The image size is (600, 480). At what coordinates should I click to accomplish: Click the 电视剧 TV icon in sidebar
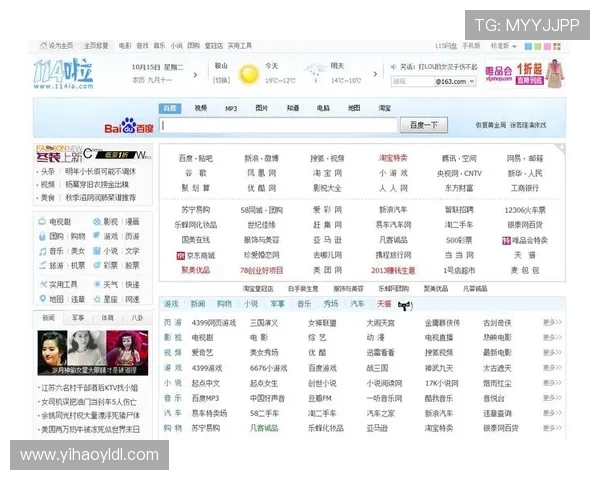(x=42, y=221)
